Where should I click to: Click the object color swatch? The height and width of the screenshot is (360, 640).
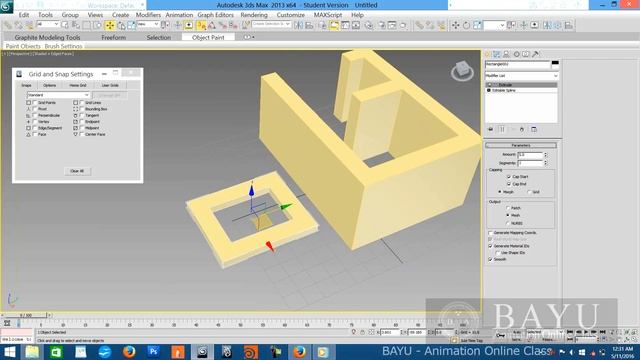tap(555, 64)
